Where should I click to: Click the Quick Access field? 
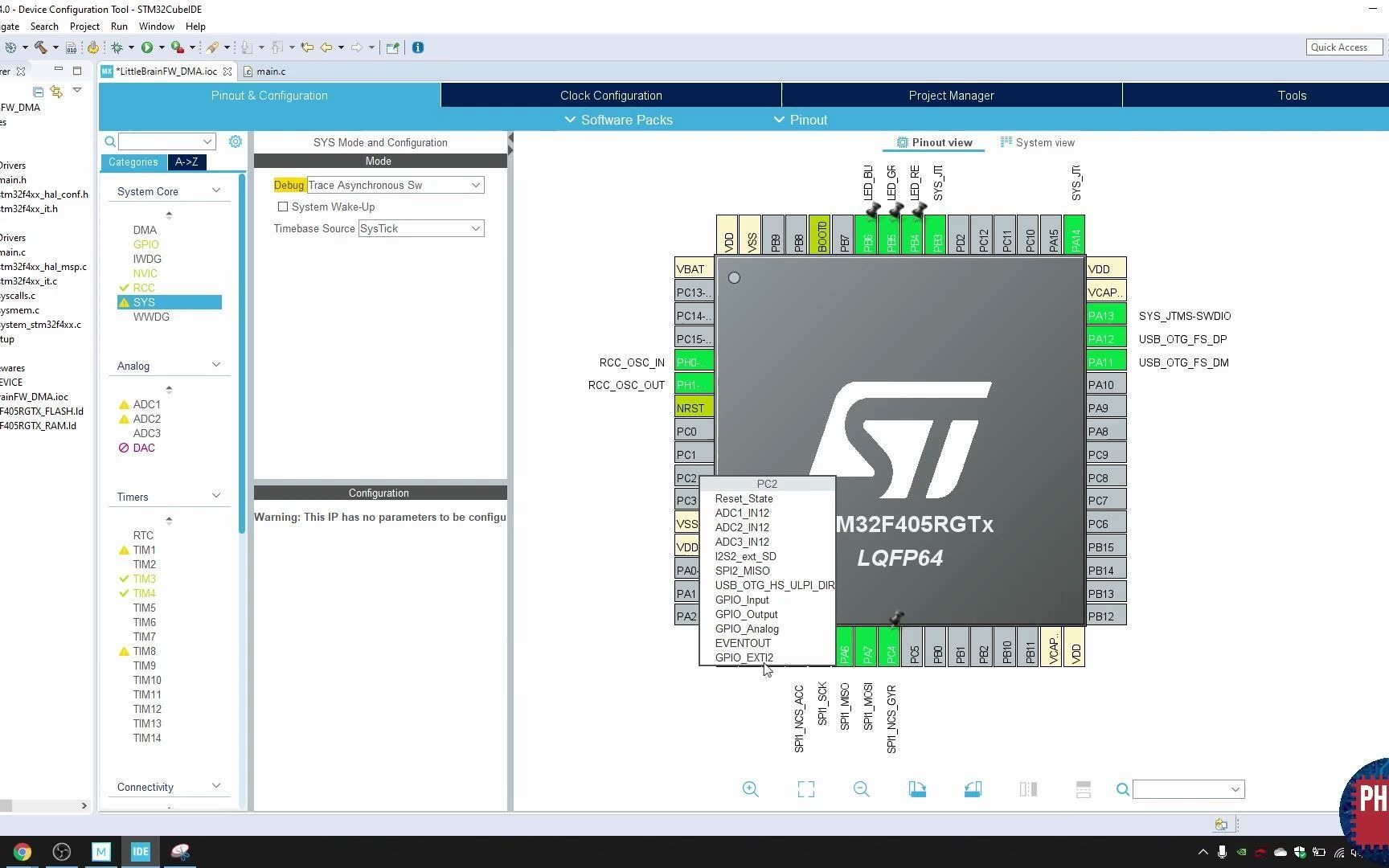[1345, 47]
